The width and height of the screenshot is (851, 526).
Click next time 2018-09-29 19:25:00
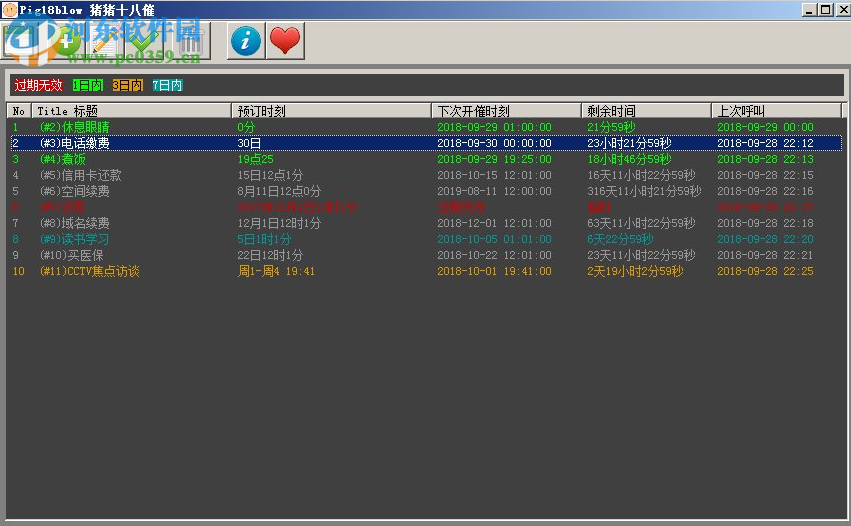(494, 159)
